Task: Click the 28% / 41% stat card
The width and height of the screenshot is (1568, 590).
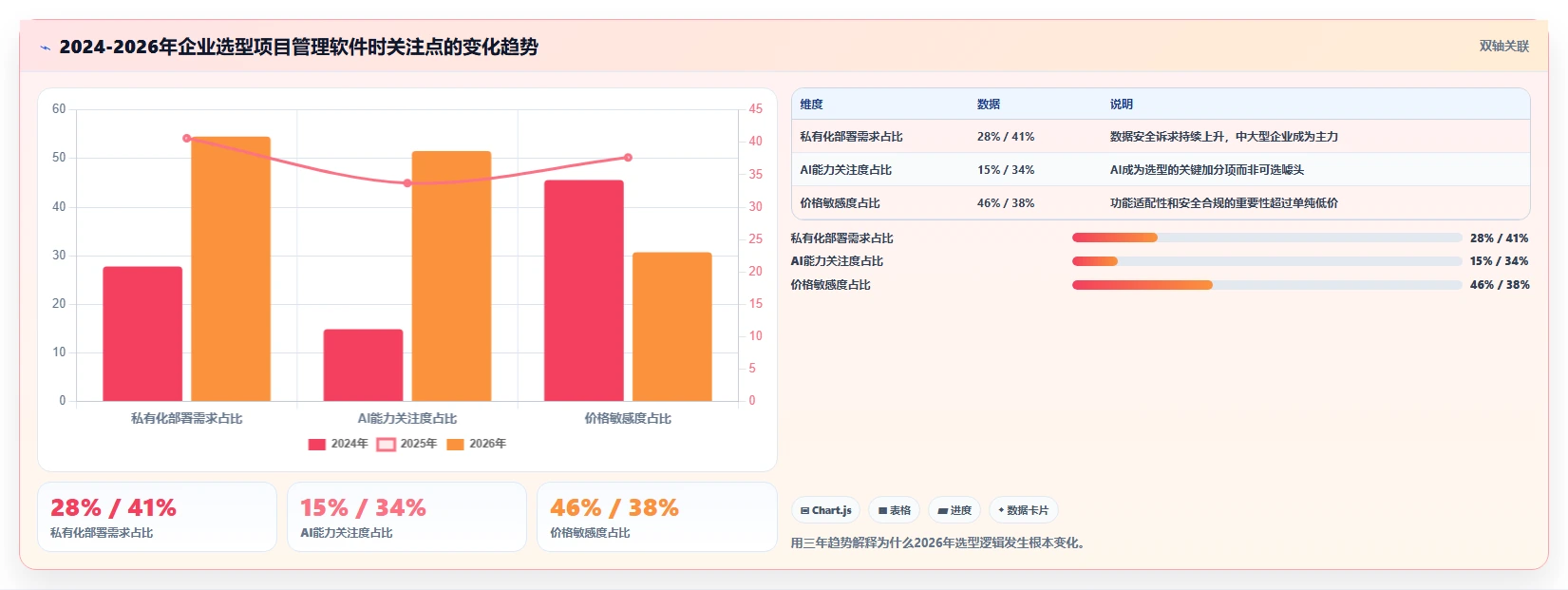Action: pos(157,517)
